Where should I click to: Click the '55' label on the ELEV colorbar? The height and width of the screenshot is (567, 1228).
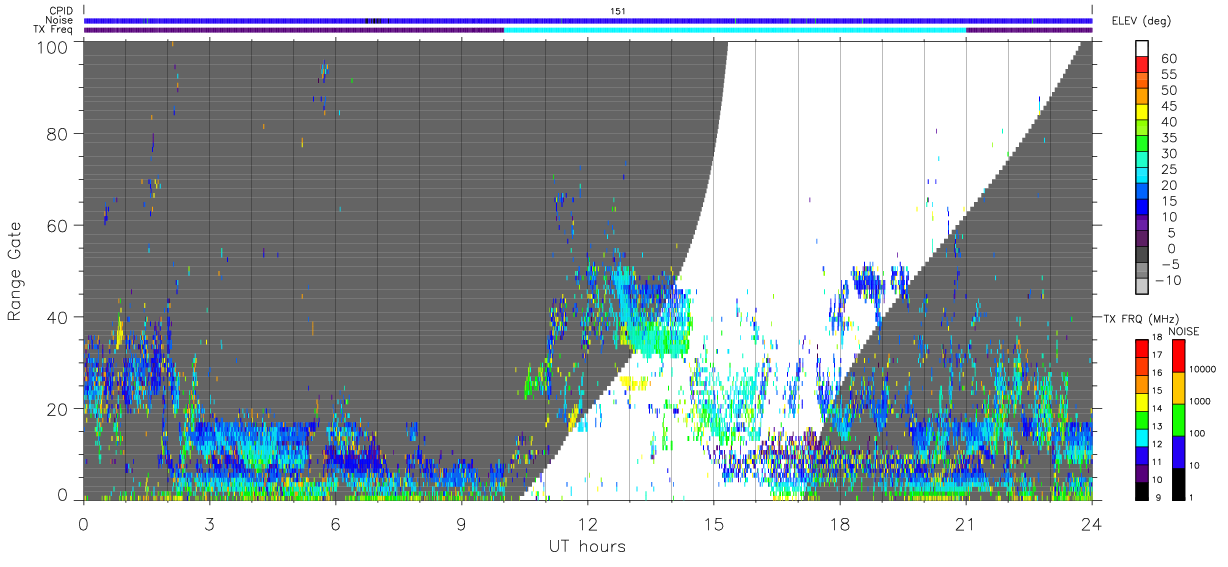point(1170,75)
